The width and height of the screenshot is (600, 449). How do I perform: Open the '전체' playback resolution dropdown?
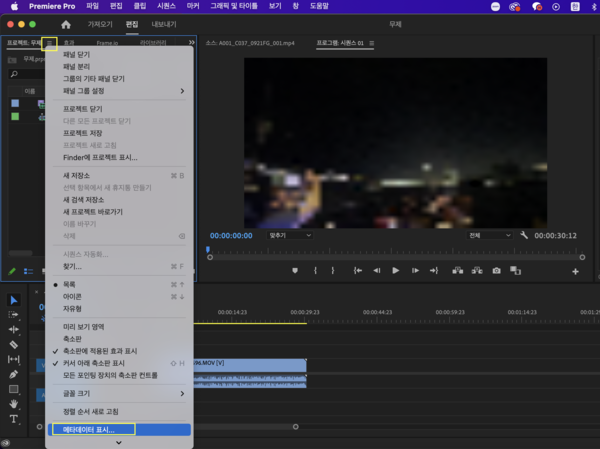tap(488, 235)
